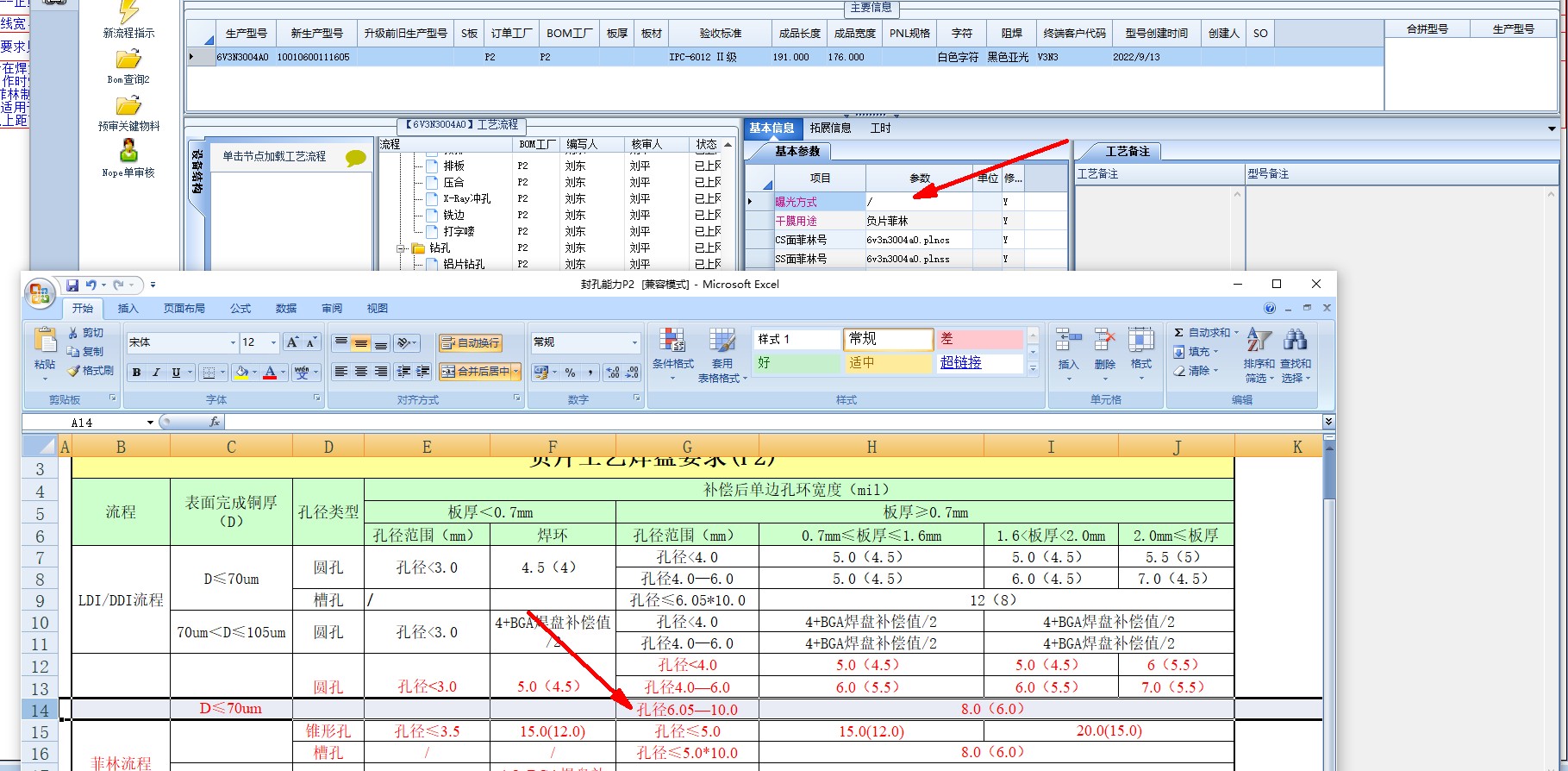Image resolution: width=1568 pixels, height=771 pixels.
Task: Toggle middle vertical alignment
Action: click(361, 342)
